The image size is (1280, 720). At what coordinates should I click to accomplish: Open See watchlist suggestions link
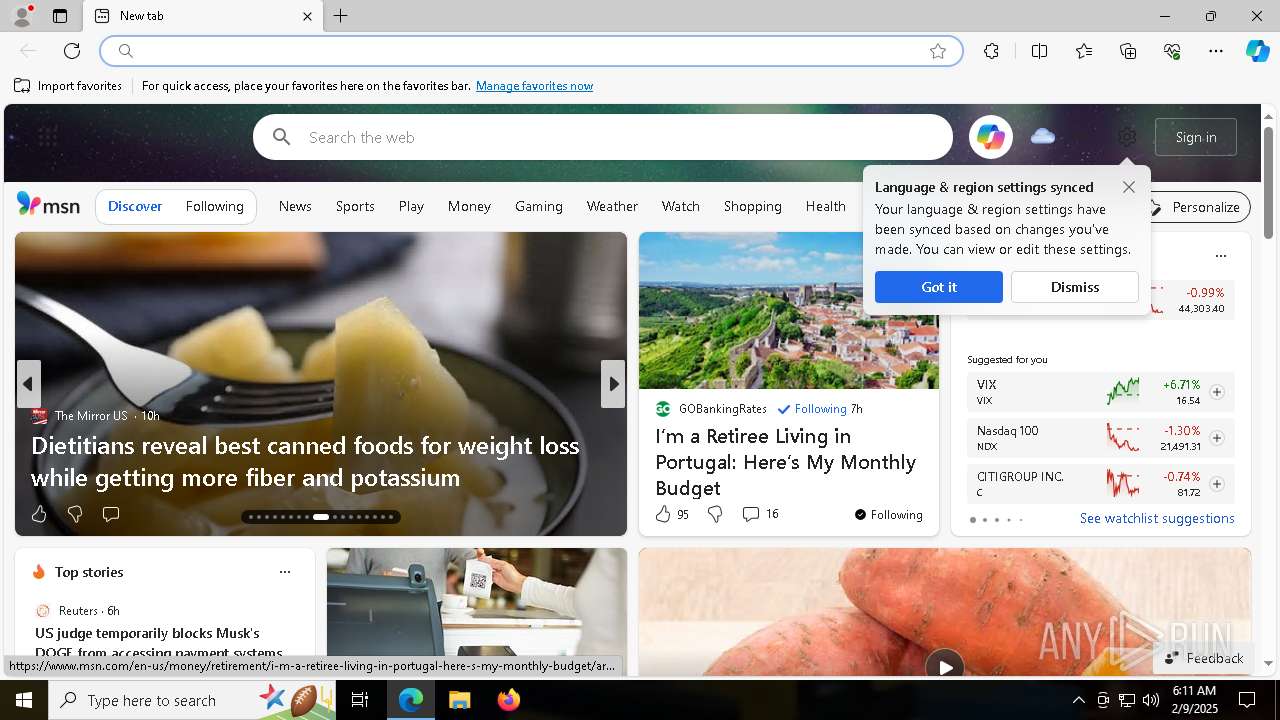click(1157, 518)
